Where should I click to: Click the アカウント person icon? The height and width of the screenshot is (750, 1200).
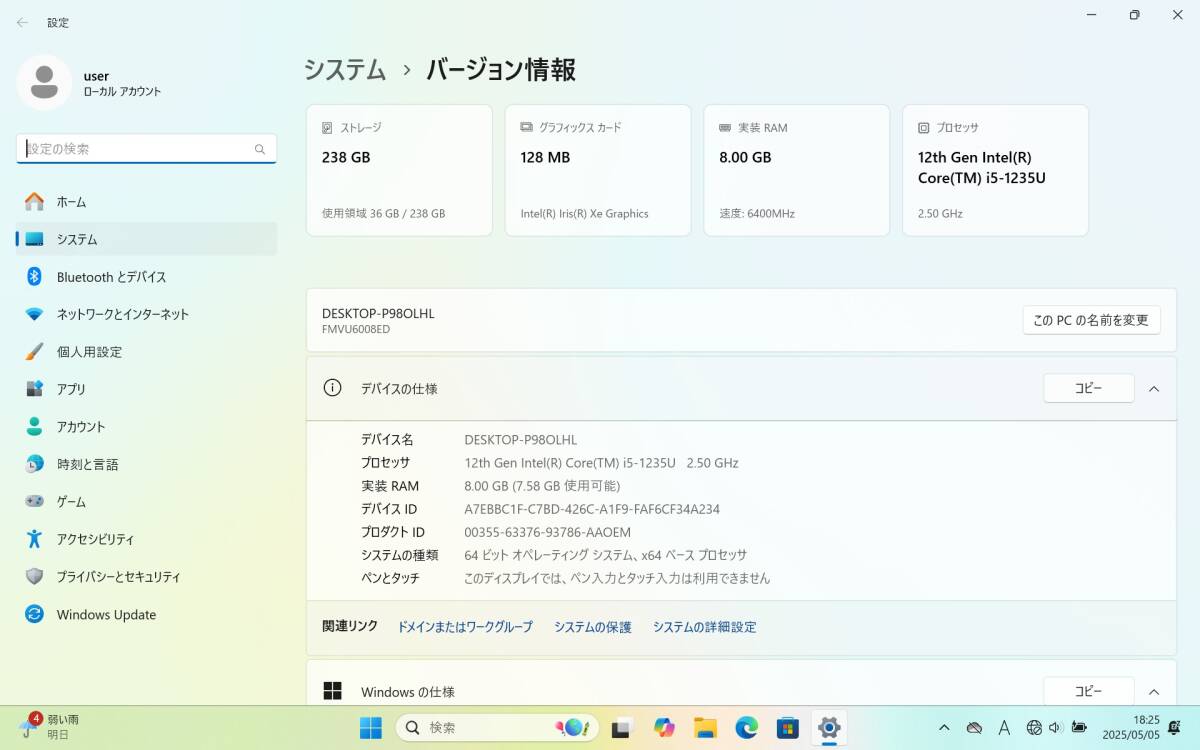(x=34, y=427)
